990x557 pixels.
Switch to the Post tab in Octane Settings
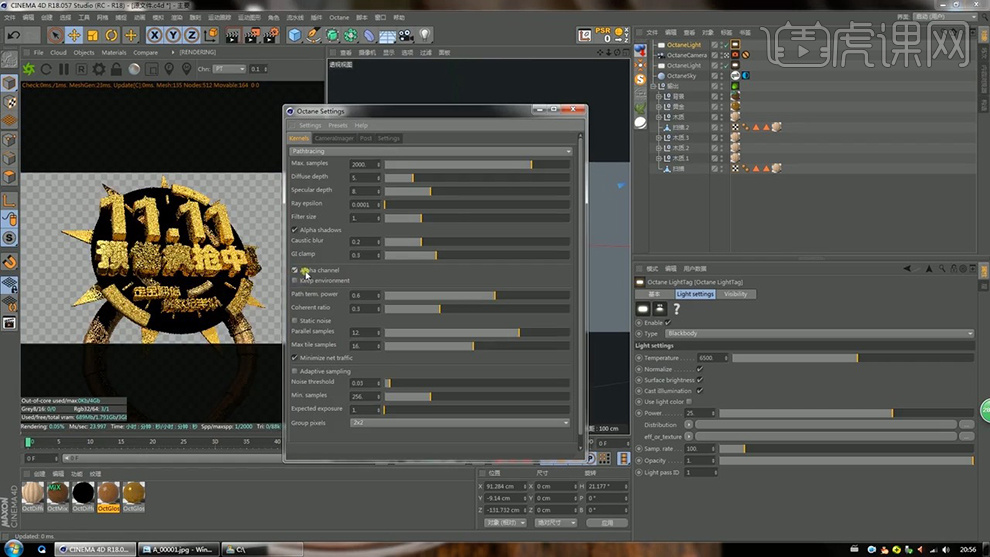tap(366, 138)
